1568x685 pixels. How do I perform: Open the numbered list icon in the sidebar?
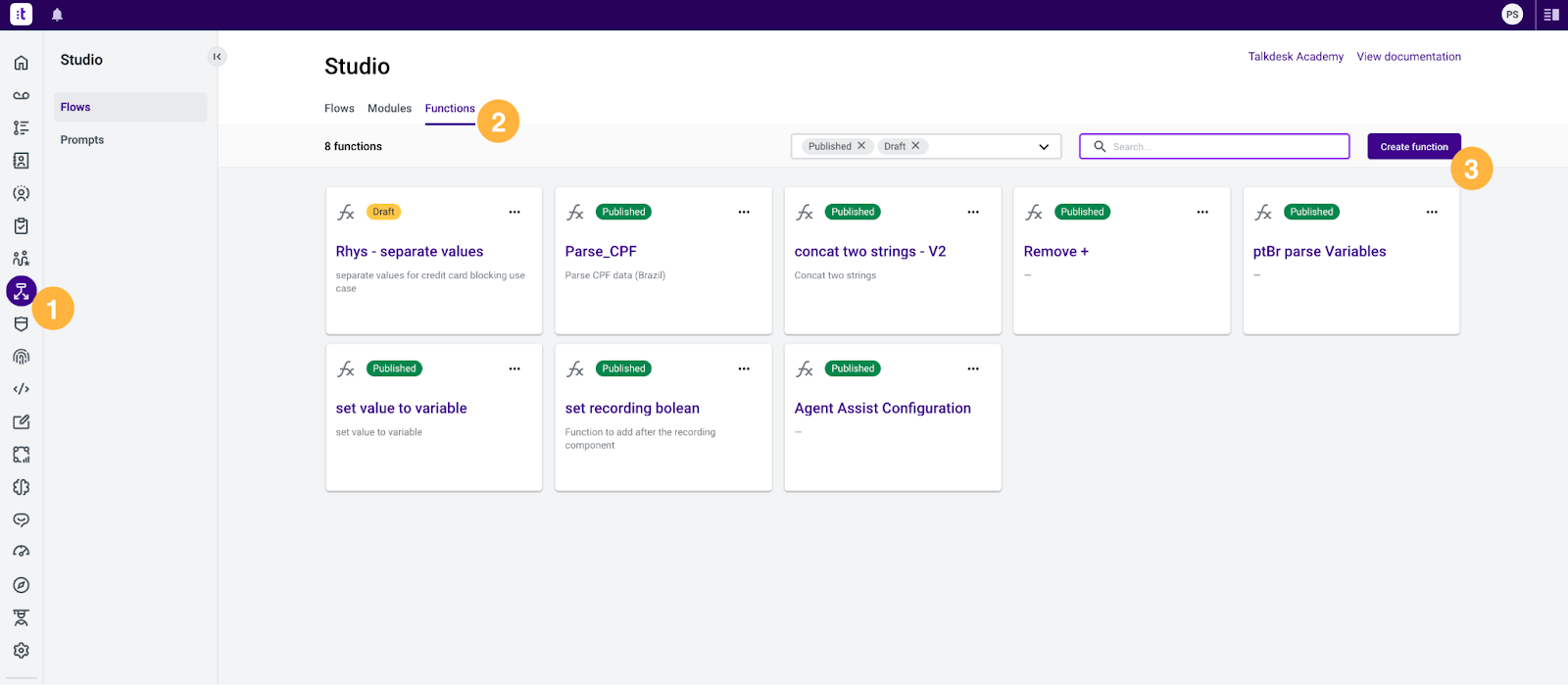click(21, 127)
